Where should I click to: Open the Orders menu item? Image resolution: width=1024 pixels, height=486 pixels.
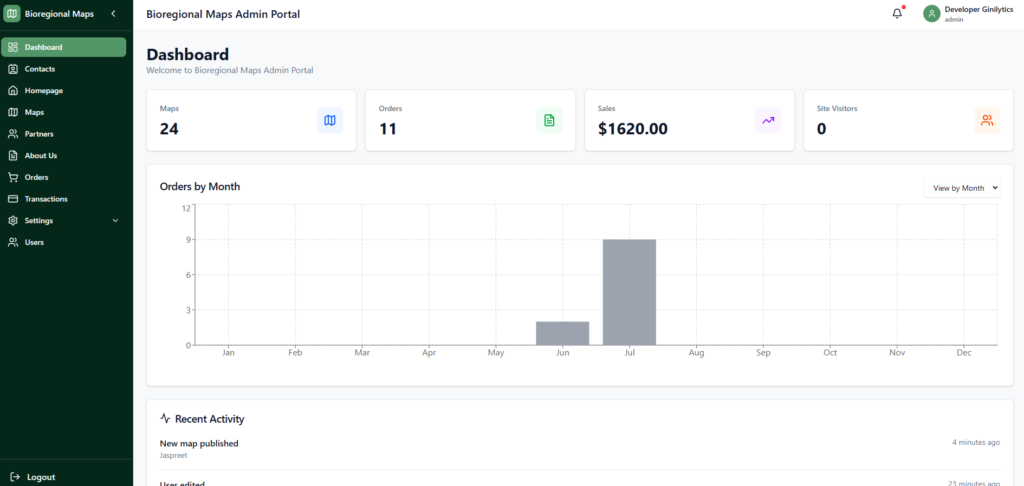pyautogui.click(x=64, y=177)
